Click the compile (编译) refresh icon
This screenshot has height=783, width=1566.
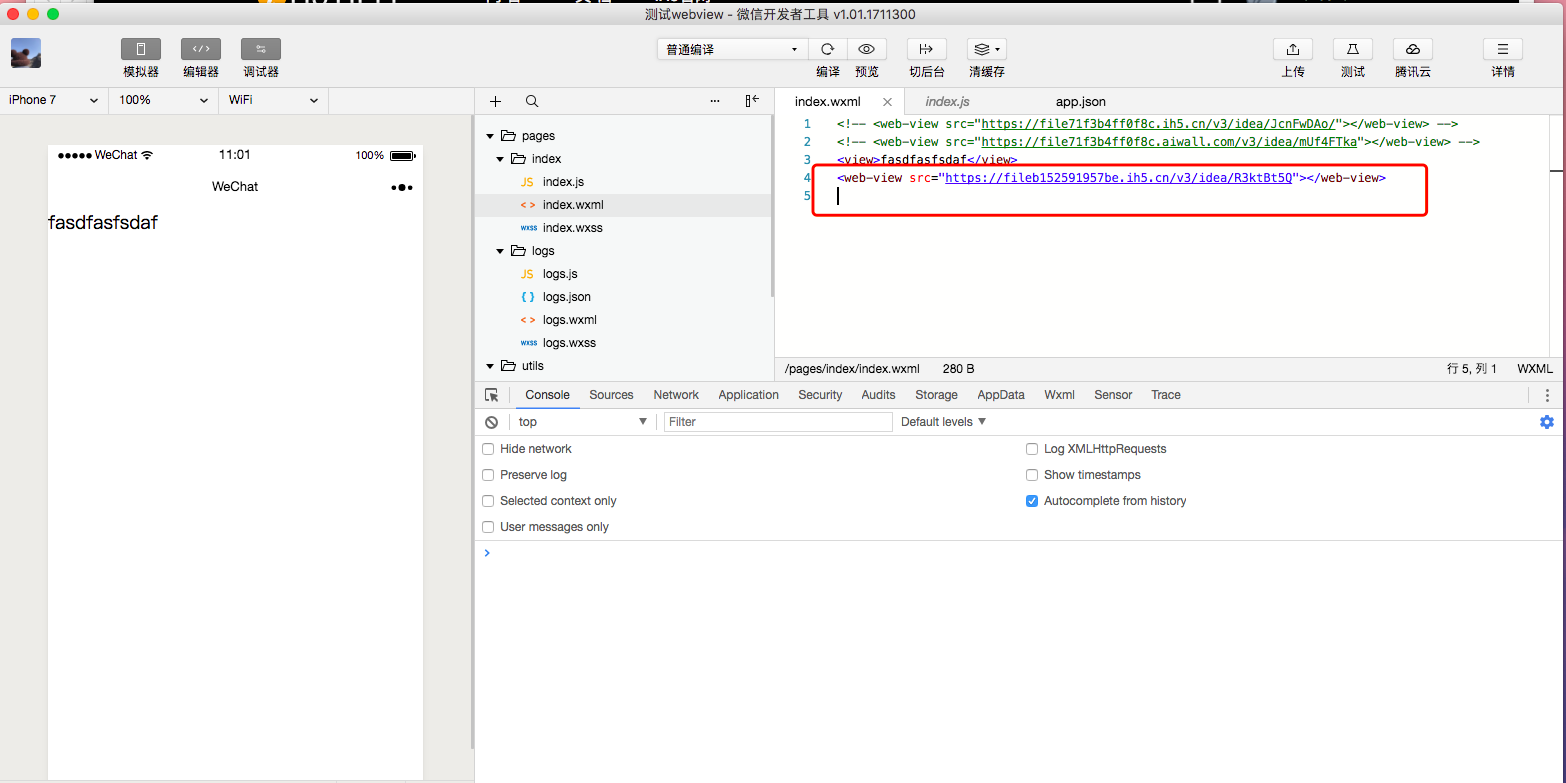[827, 49]
